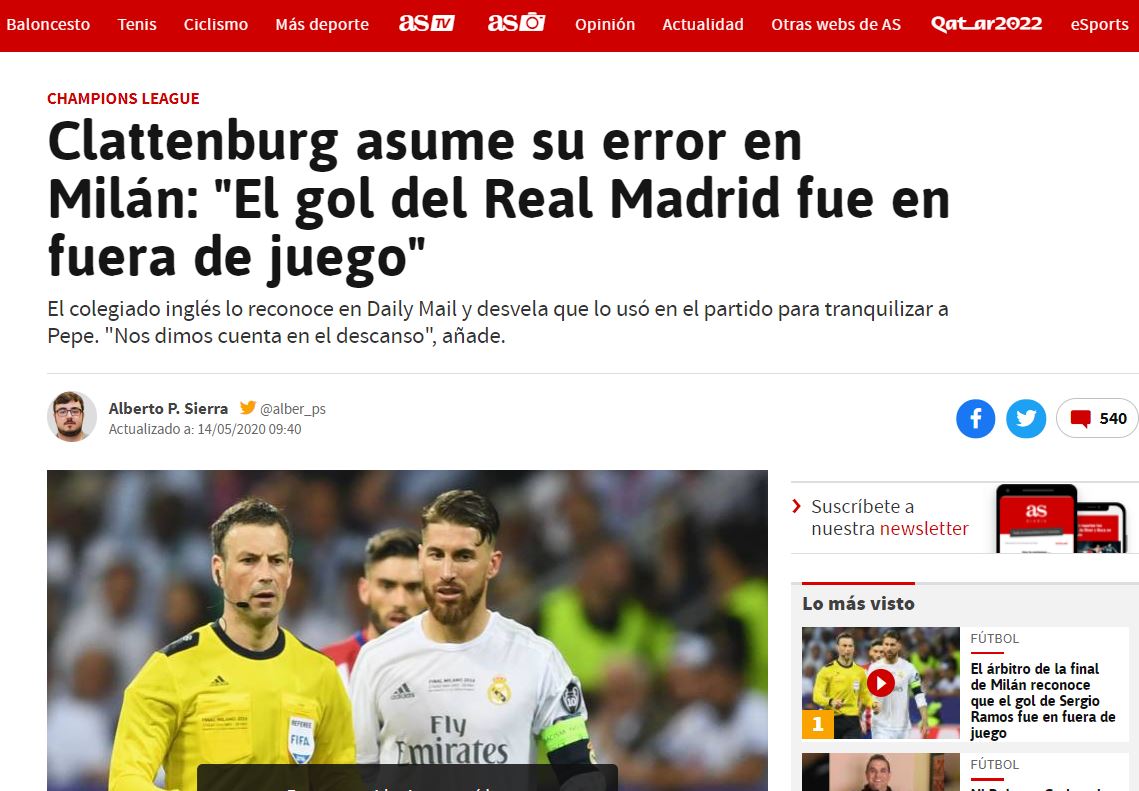Open eSports section
Screen dimensions: 1139x791
(x=1099, y=25)
